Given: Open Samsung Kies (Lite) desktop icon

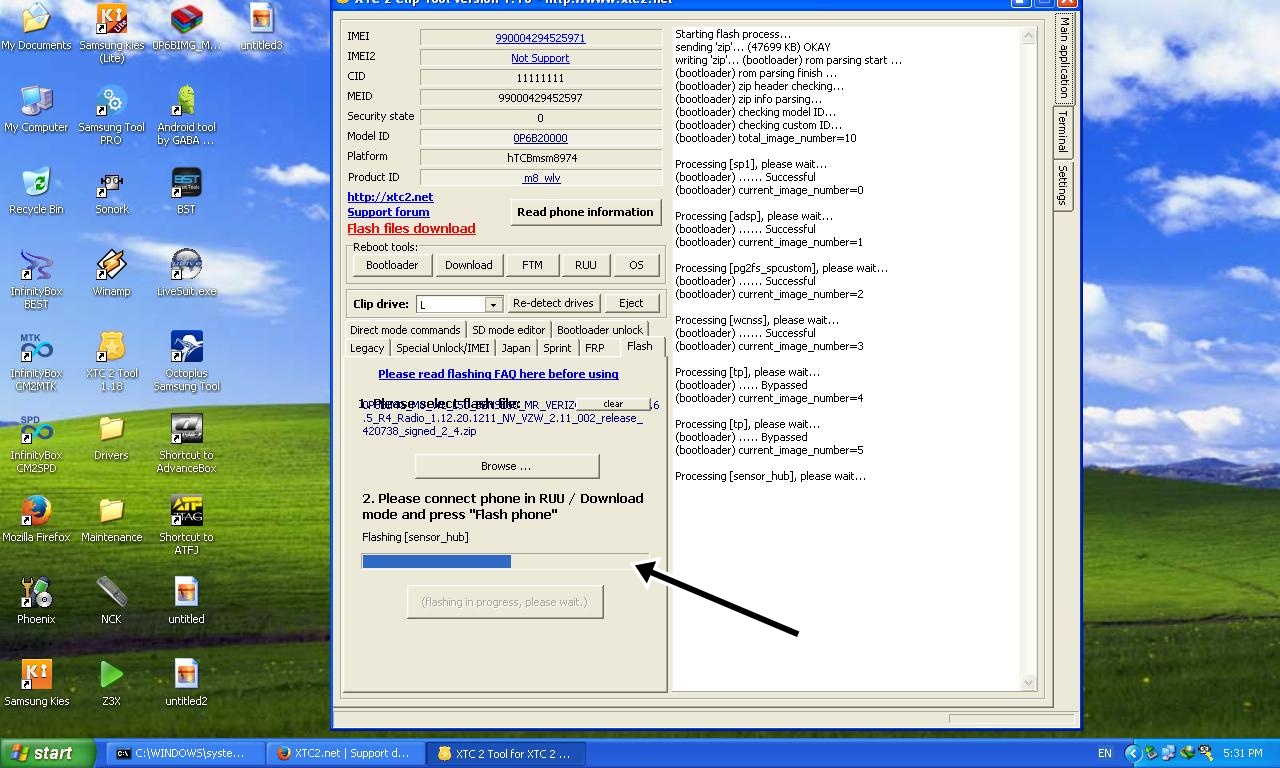Looking at the screenshot, I should coord(111,32).
